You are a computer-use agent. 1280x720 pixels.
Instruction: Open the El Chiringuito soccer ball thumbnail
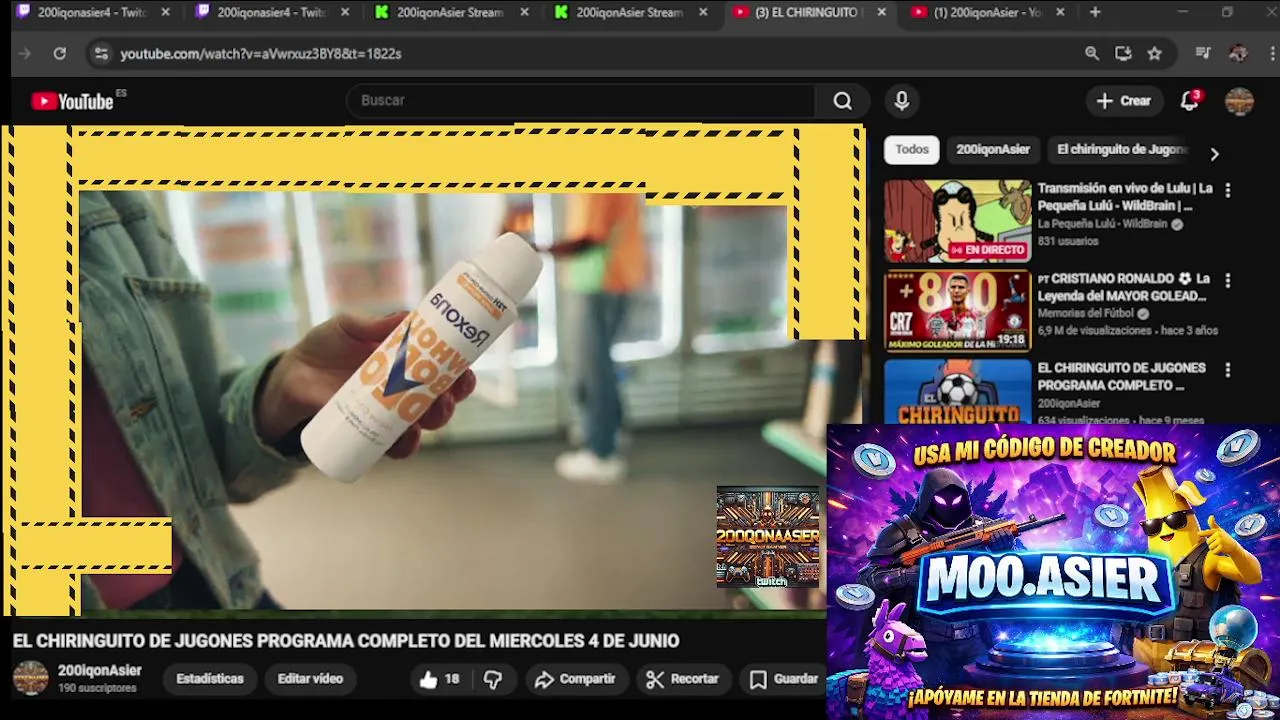coord(957,392)
